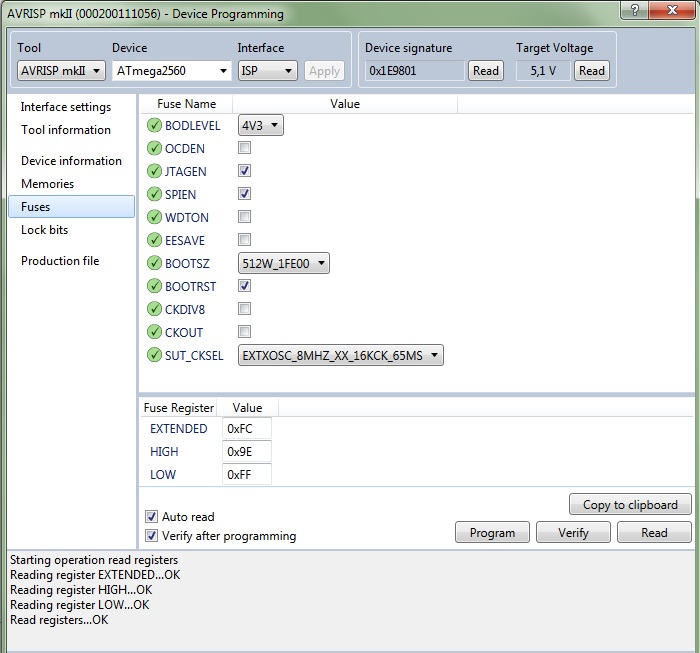Click the green check icon beside BOOTRST
700x653 pixels.
click(154, 286)
